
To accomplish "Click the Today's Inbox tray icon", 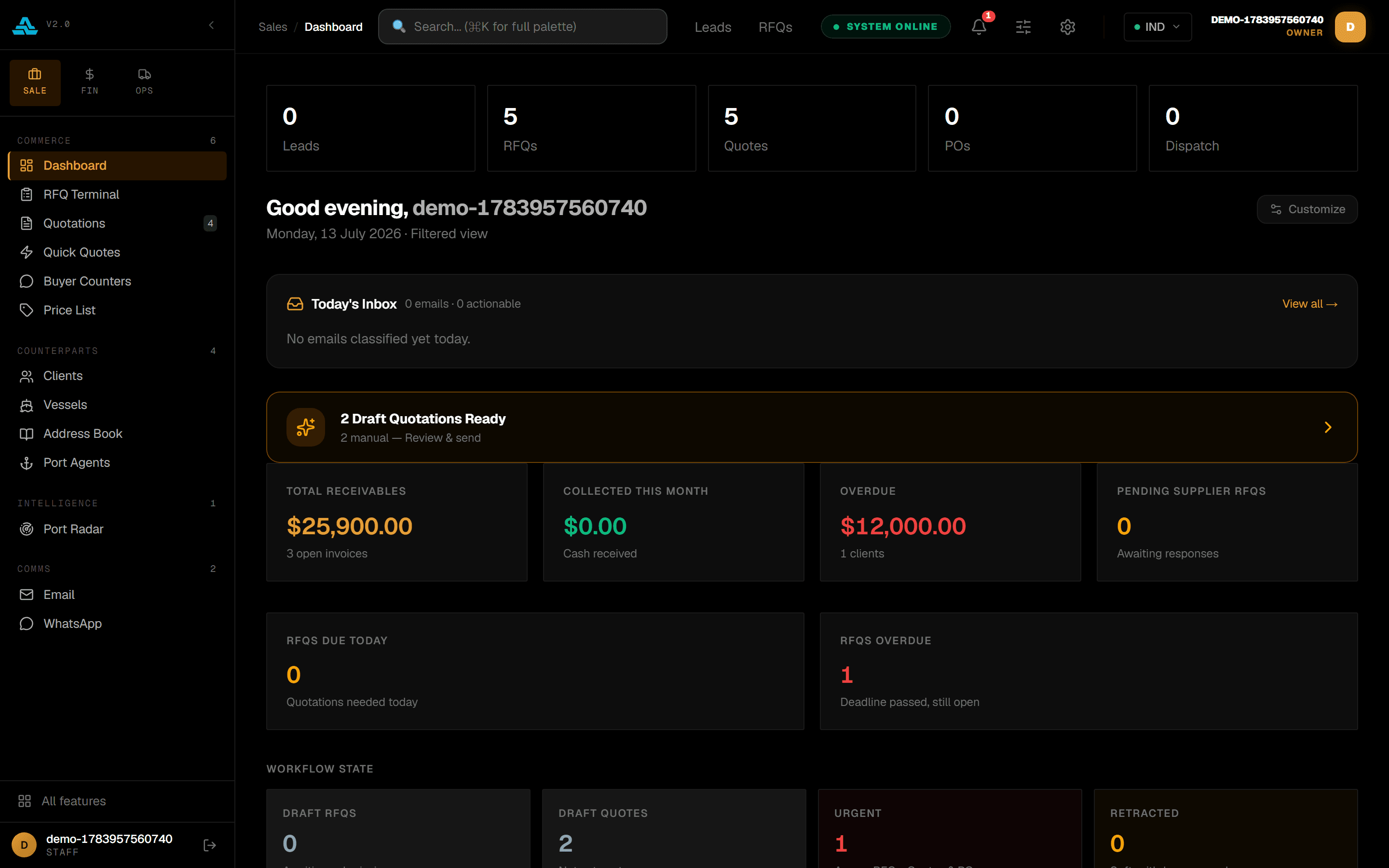I will pos(295,304).
